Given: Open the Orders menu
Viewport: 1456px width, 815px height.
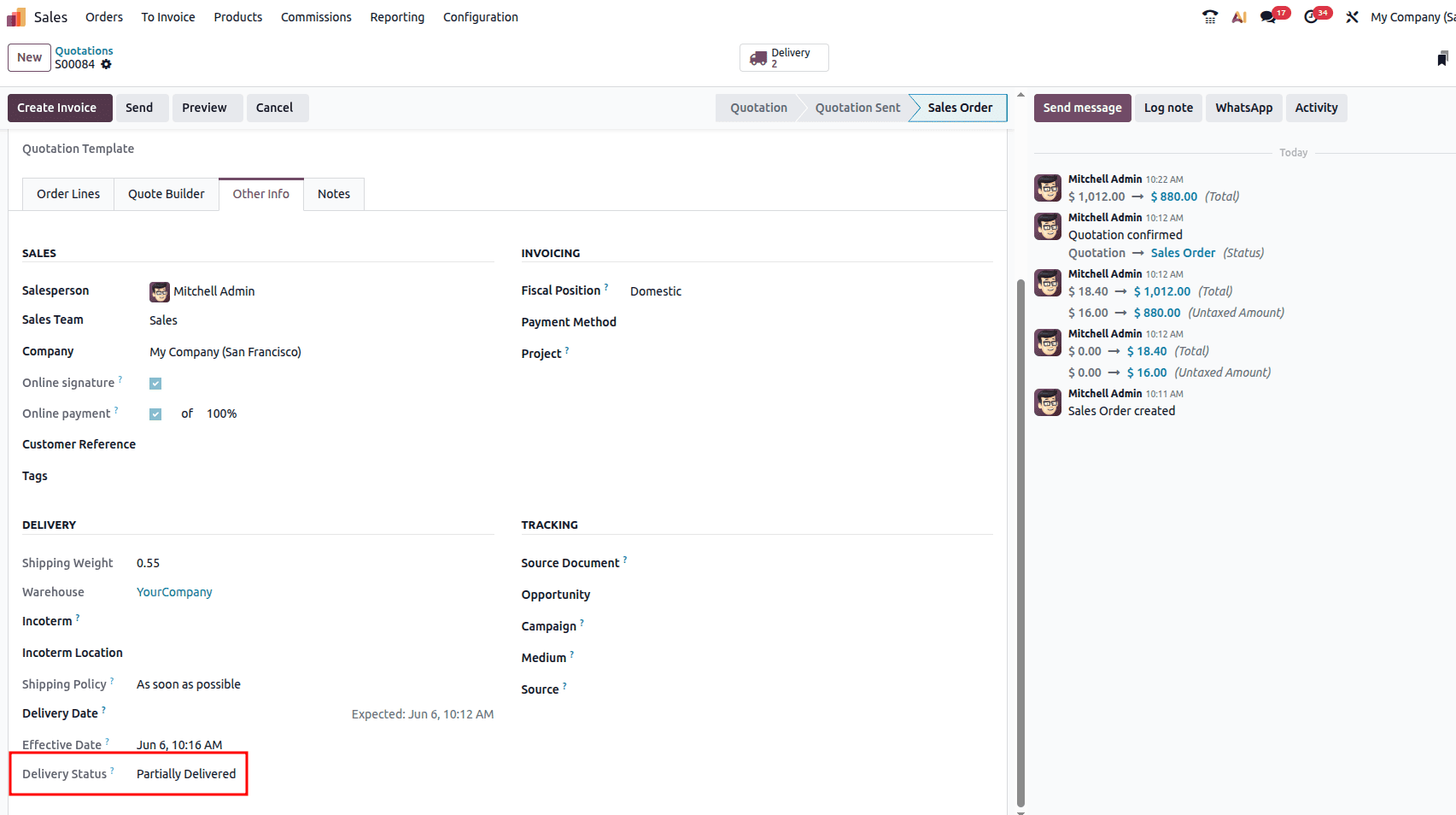Looking at the screenshot, I should click(104, 17).
